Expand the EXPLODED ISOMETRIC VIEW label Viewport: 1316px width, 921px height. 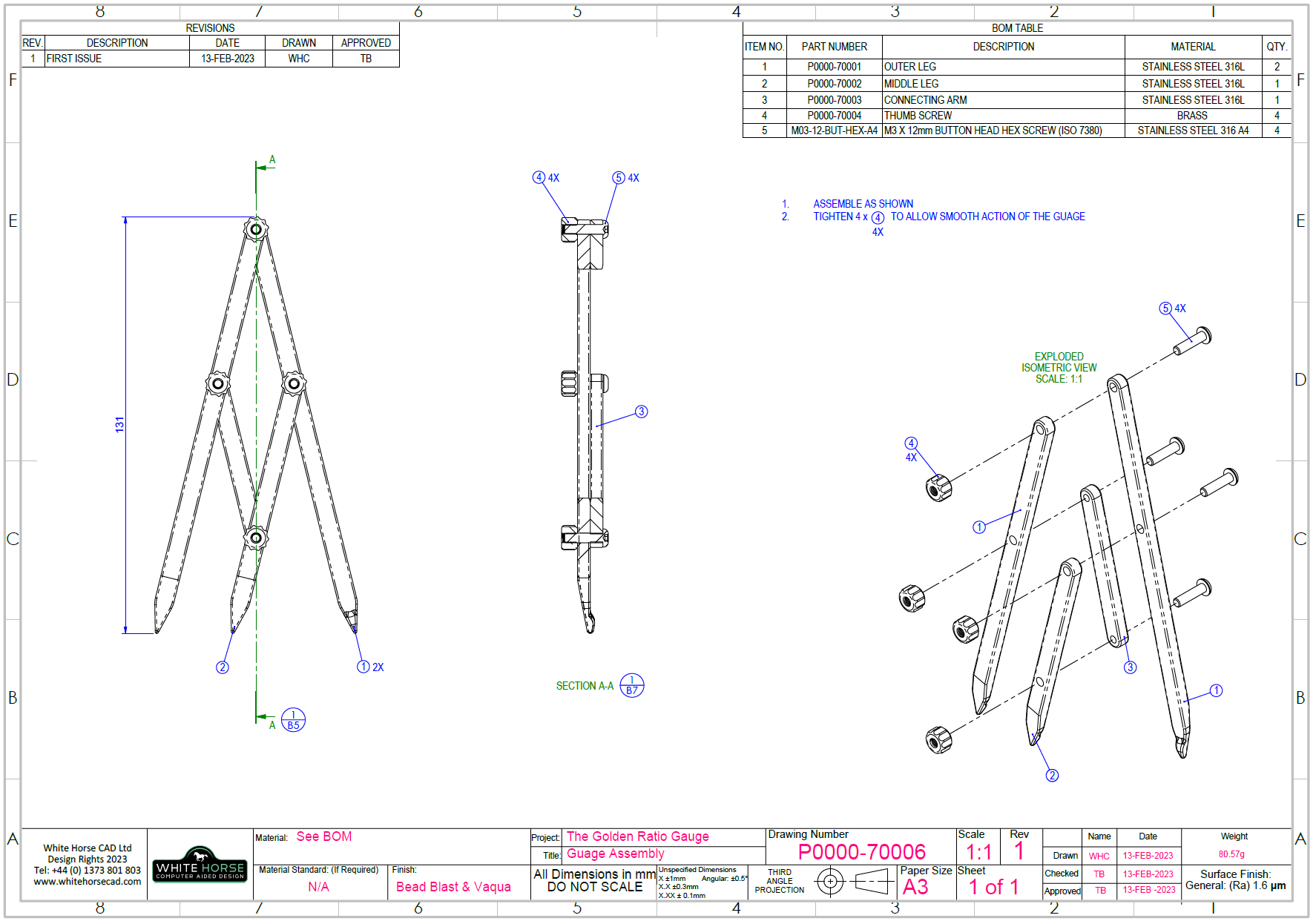[x=1060, y=366]
